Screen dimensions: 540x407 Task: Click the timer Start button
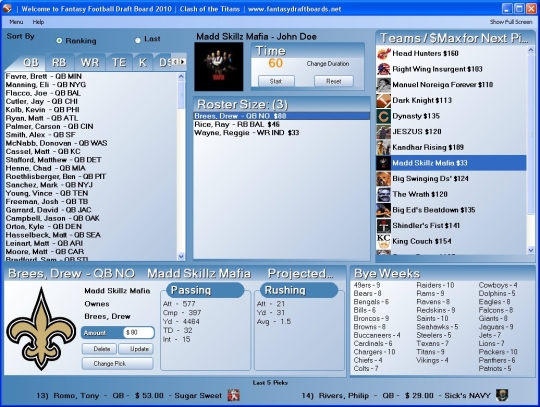coord(276,81)
